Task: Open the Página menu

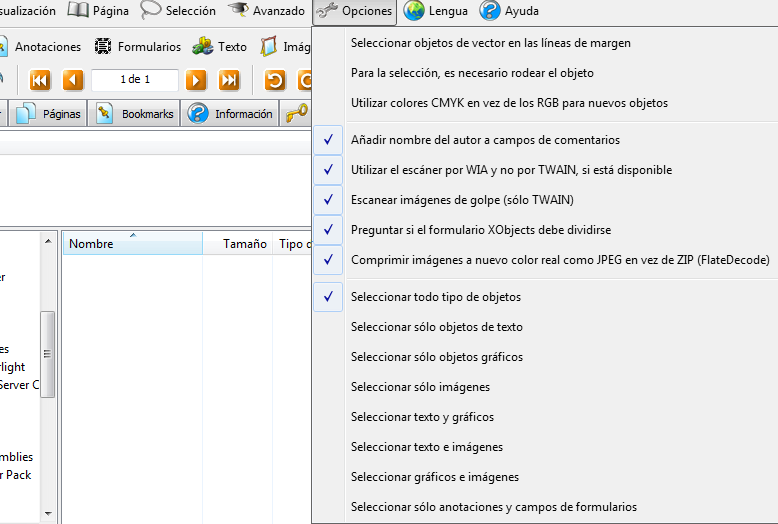Action: point(98,11)
